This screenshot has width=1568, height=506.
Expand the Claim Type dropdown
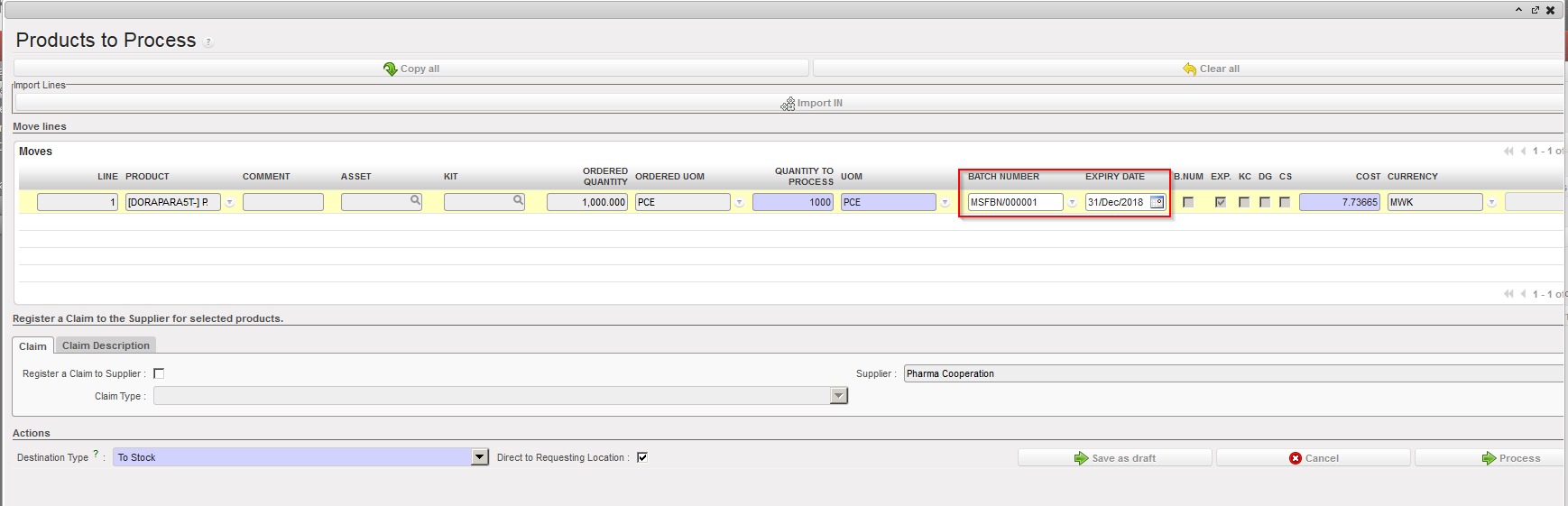pyautogui.click(x=839, y=396)
